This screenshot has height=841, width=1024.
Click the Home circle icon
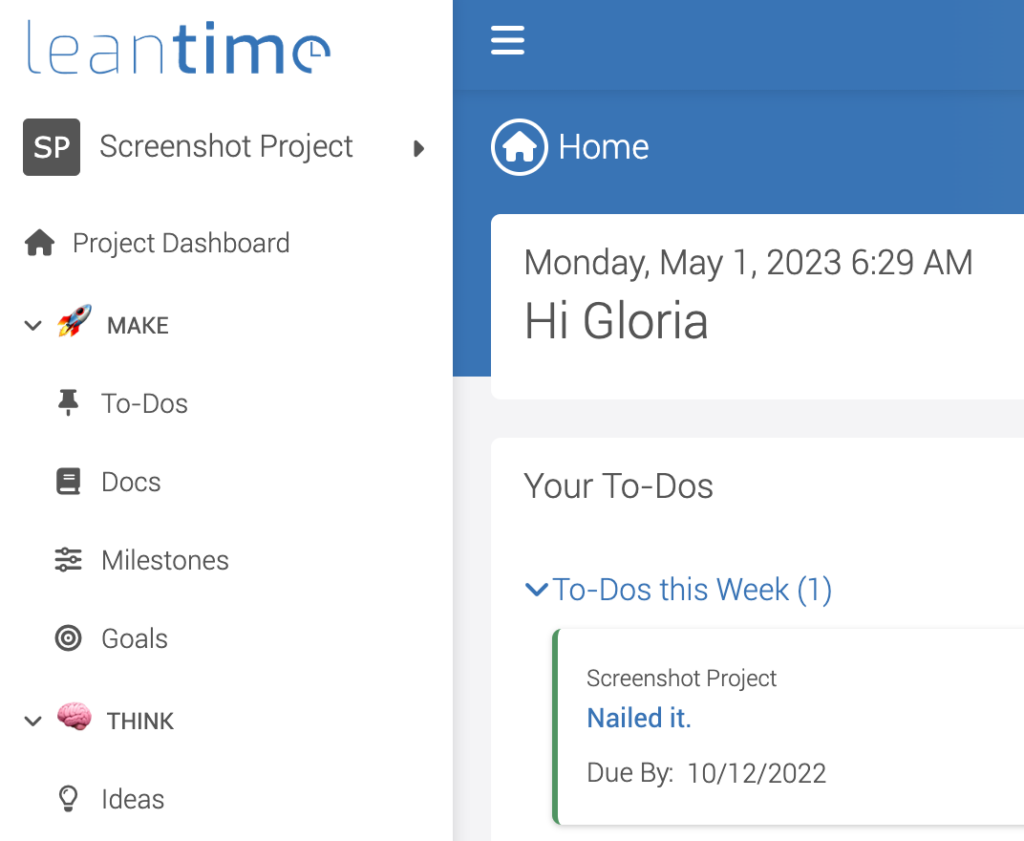coord(519,147)
